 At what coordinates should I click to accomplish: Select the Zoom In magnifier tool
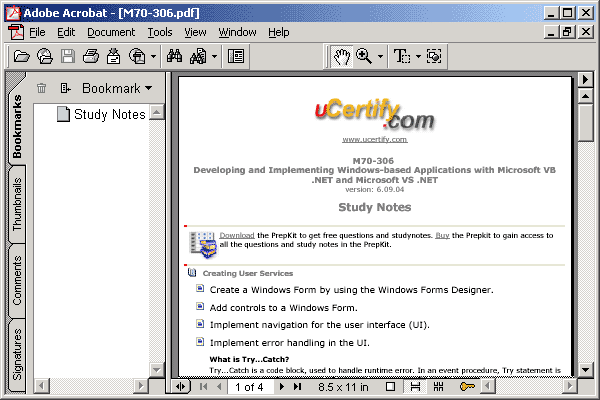point(364,56)
